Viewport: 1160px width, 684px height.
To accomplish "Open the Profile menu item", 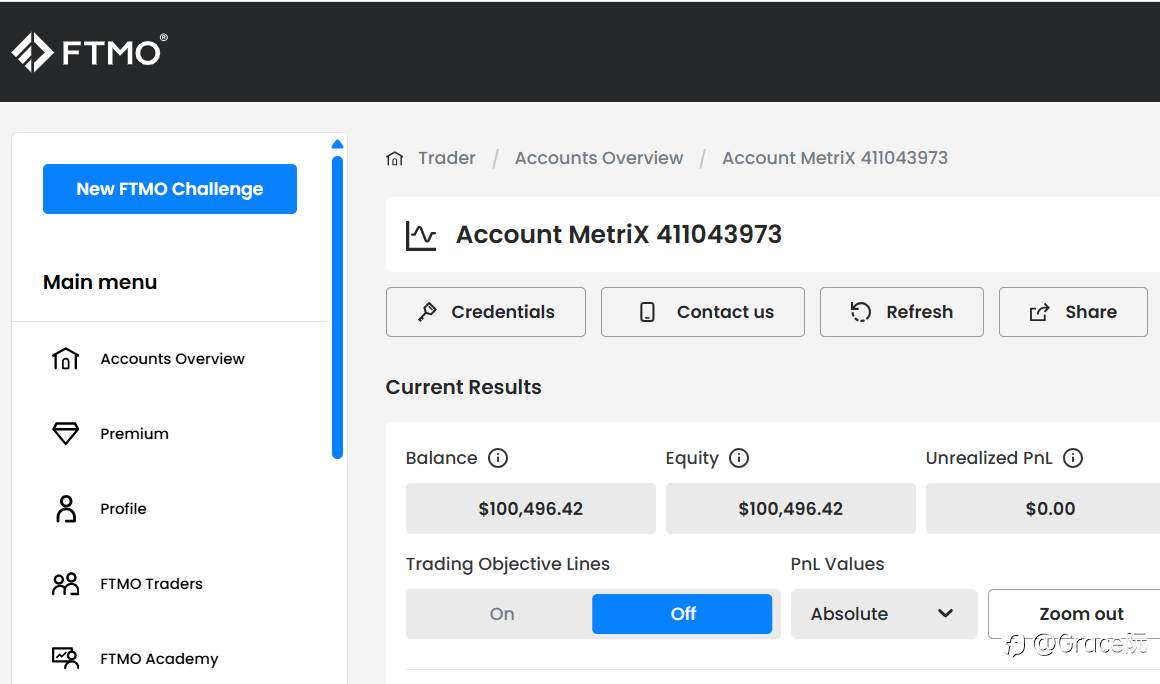I will point(124,509).
